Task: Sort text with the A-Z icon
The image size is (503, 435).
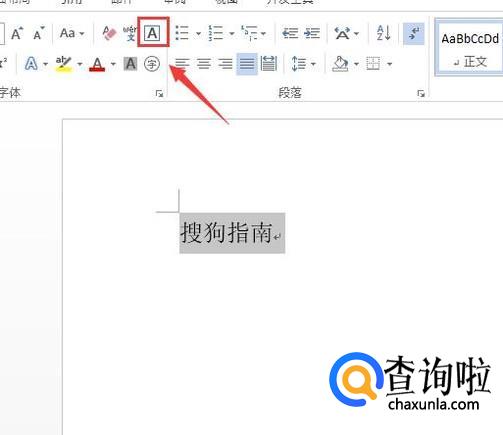Action: (383, 33)
